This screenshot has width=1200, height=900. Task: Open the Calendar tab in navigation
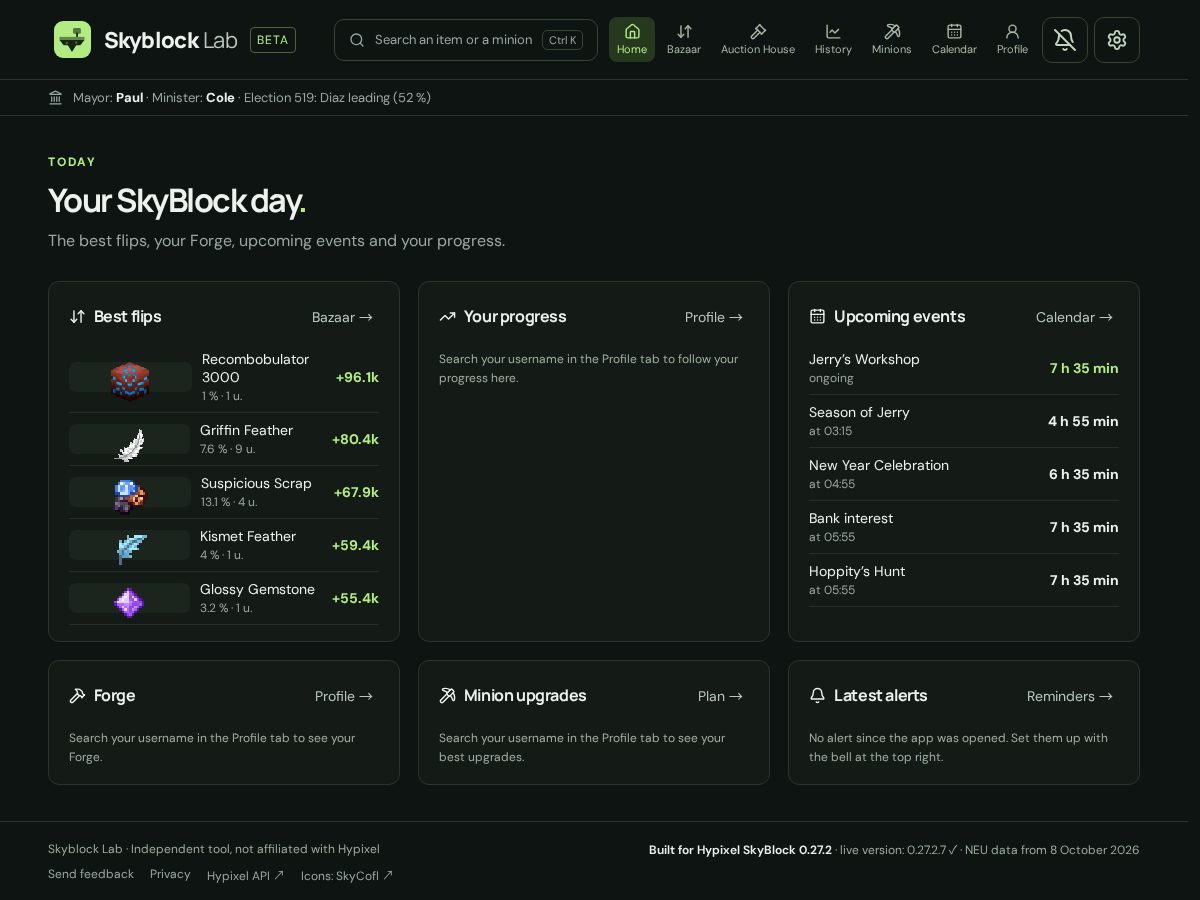coord(954,40)
